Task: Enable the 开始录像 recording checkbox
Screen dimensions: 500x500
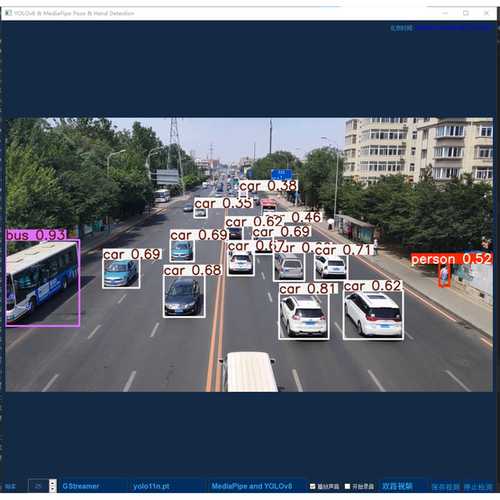Action: (347, 486)
